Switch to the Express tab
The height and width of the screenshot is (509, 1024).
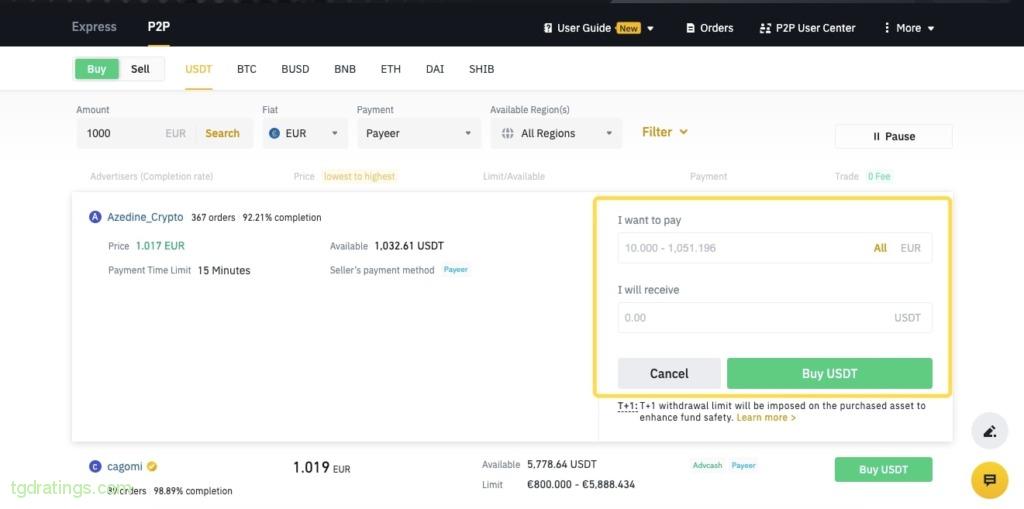click(x=94, y=27)
